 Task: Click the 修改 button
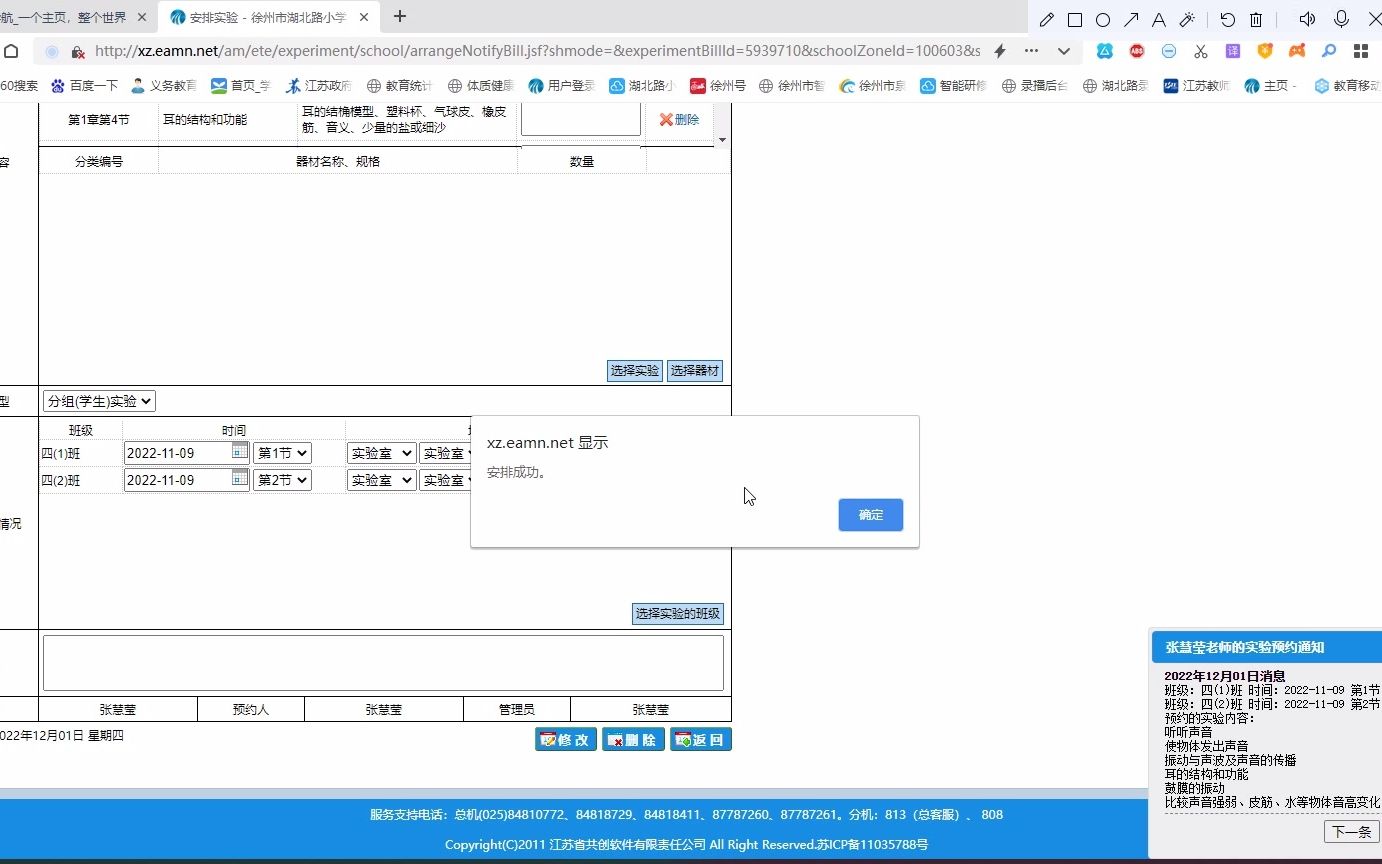[566, 740]
